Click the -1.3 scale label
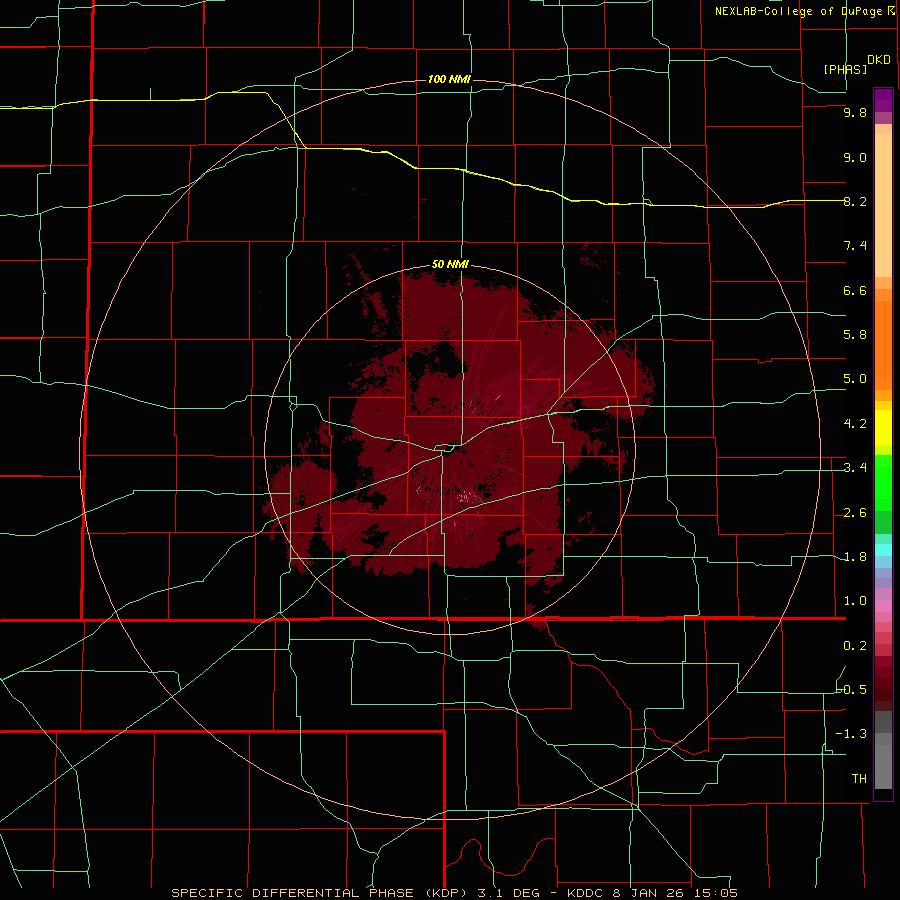The image size is (900, 900). [852, 734]
